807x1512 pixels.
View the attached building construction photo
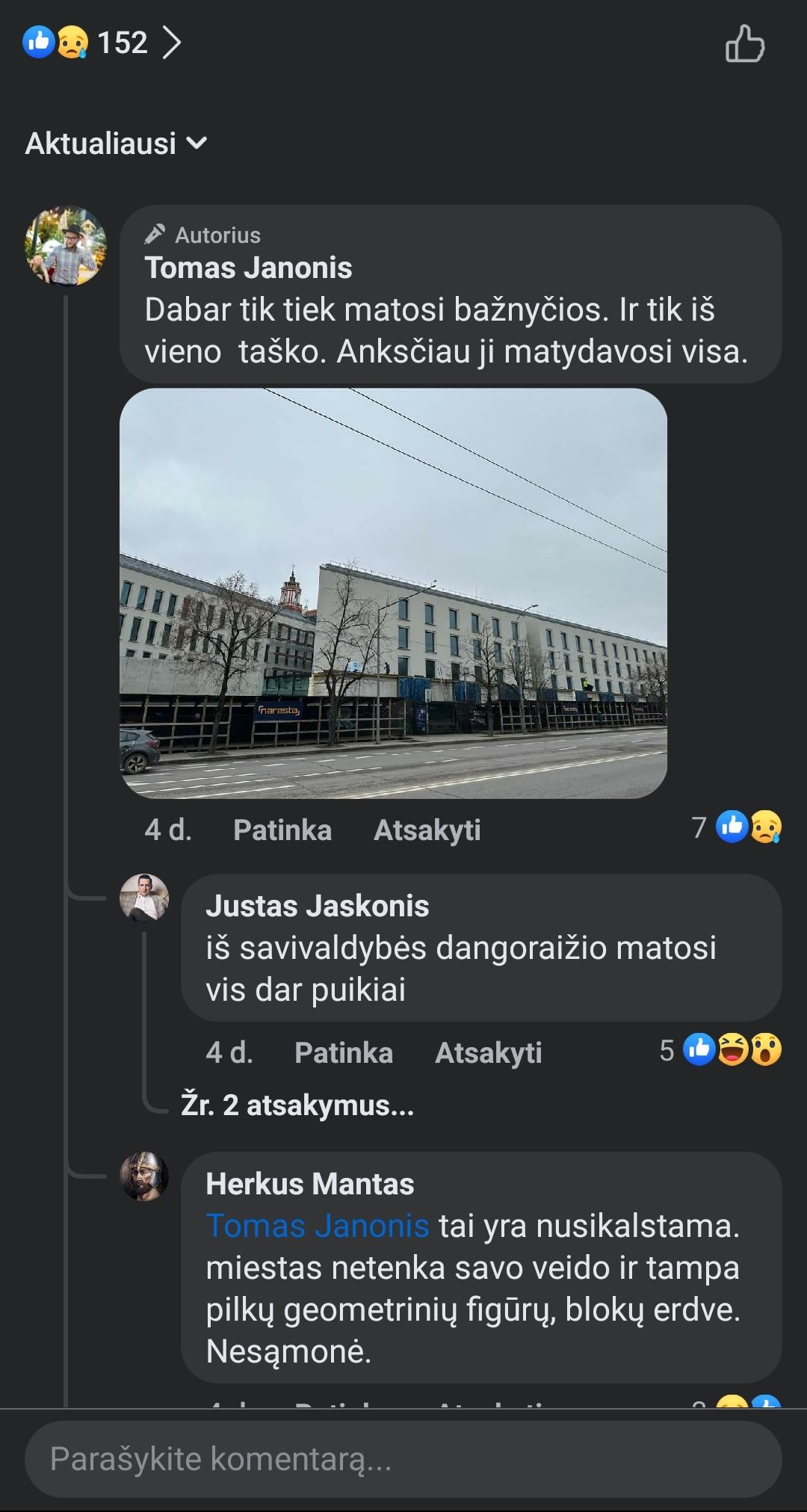[393, 593]
